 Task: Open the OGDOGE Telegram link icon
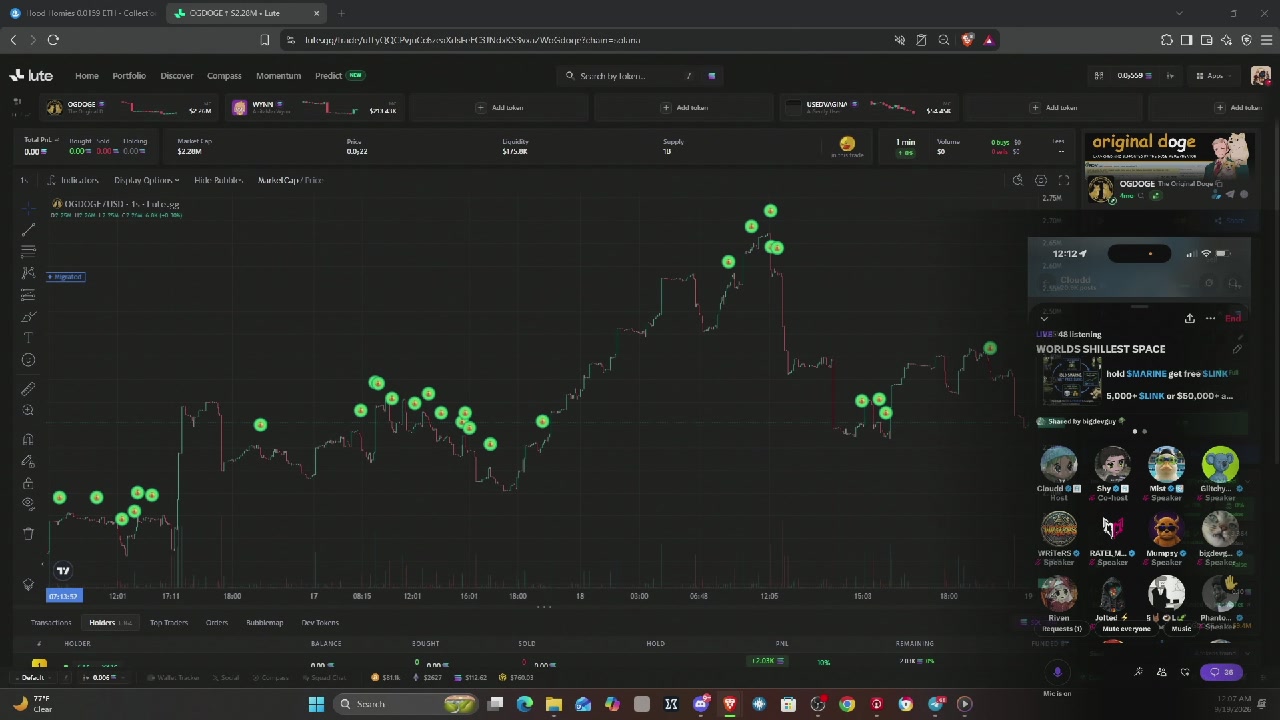click(1230, 196)
